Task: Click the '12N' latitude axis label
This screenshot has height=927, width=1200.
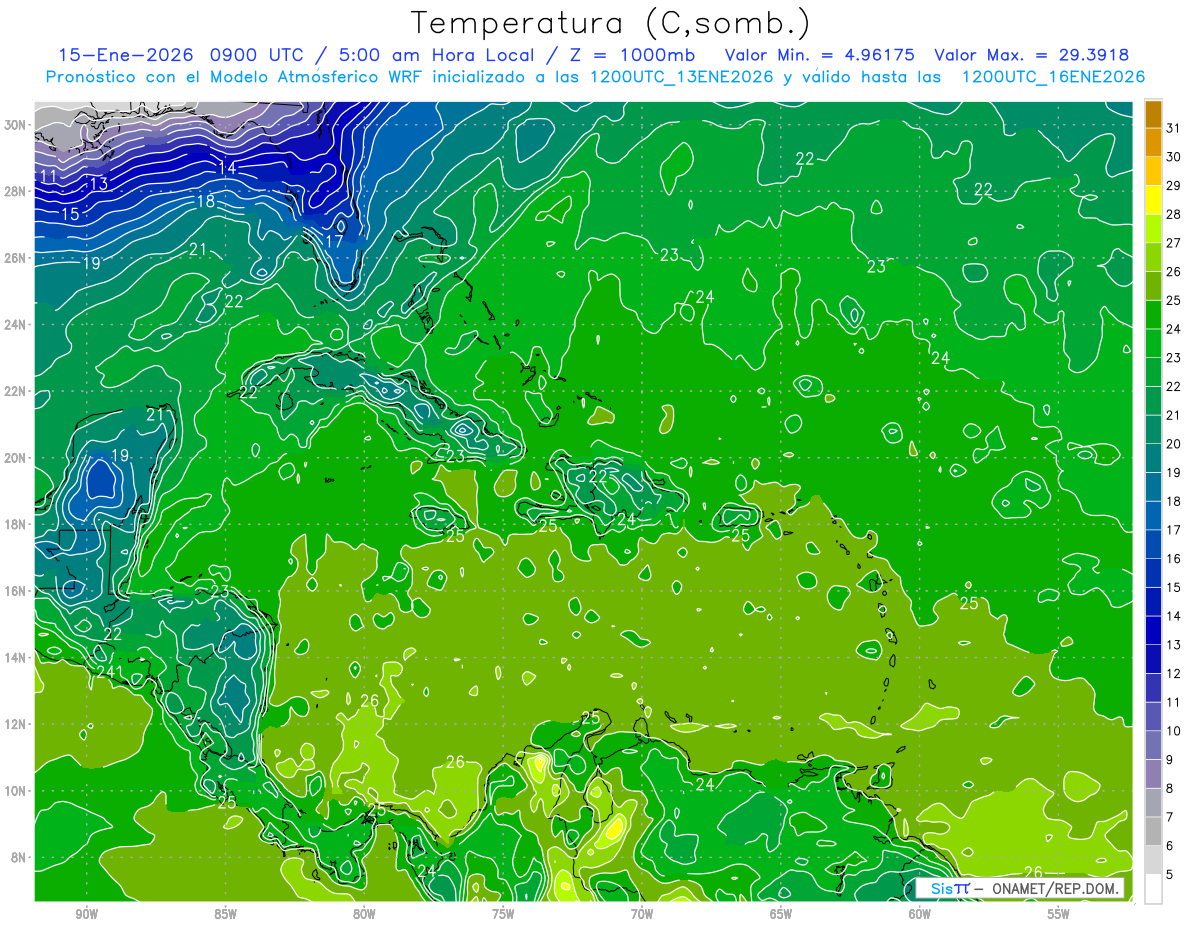Action: (16, 724)
